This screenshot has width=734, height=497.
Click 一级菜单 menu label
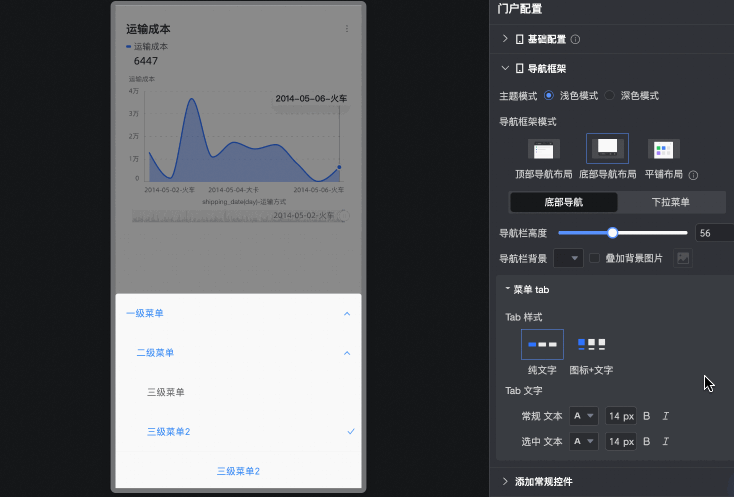145,313
